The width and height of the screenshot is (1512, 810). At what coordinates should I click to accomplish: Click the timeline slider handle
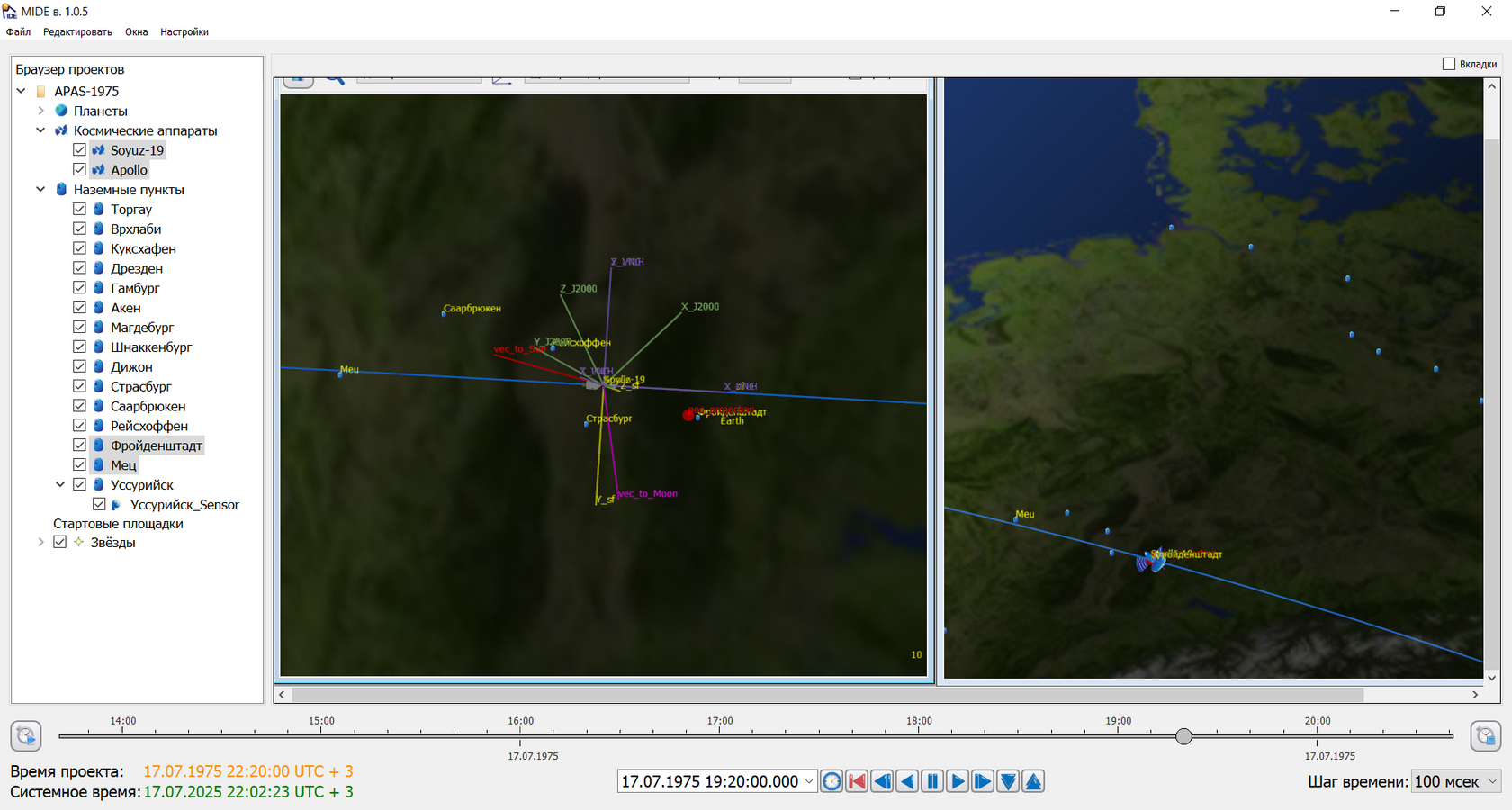pyautogui.click(x=1184, y=736)
